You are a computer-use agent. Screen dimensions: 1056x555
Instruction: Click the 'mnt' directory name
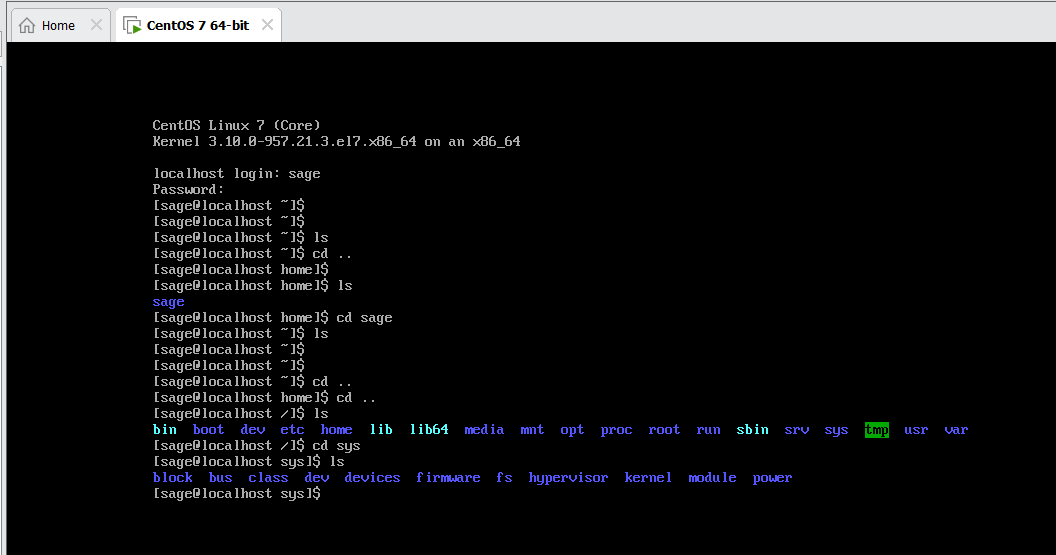(x=532, y=430)
